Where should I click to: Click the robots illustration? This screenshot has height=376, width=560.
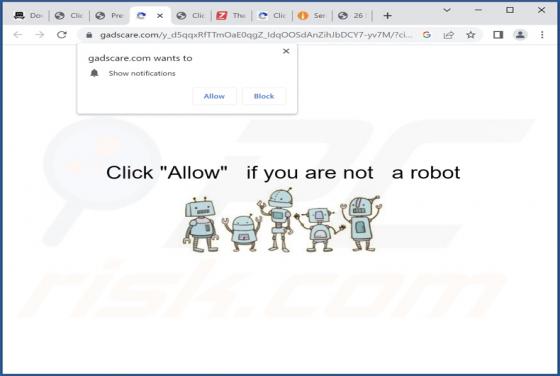pos(282,220)
